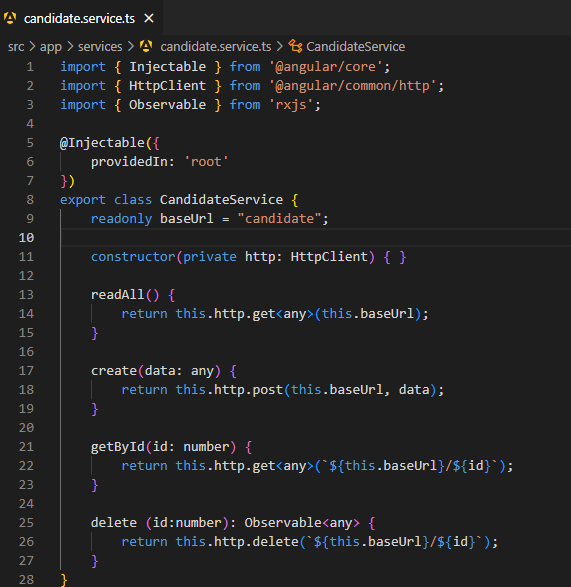Click the 'rxjs' string
Viewport: 571px width, 587px height.
291,105
